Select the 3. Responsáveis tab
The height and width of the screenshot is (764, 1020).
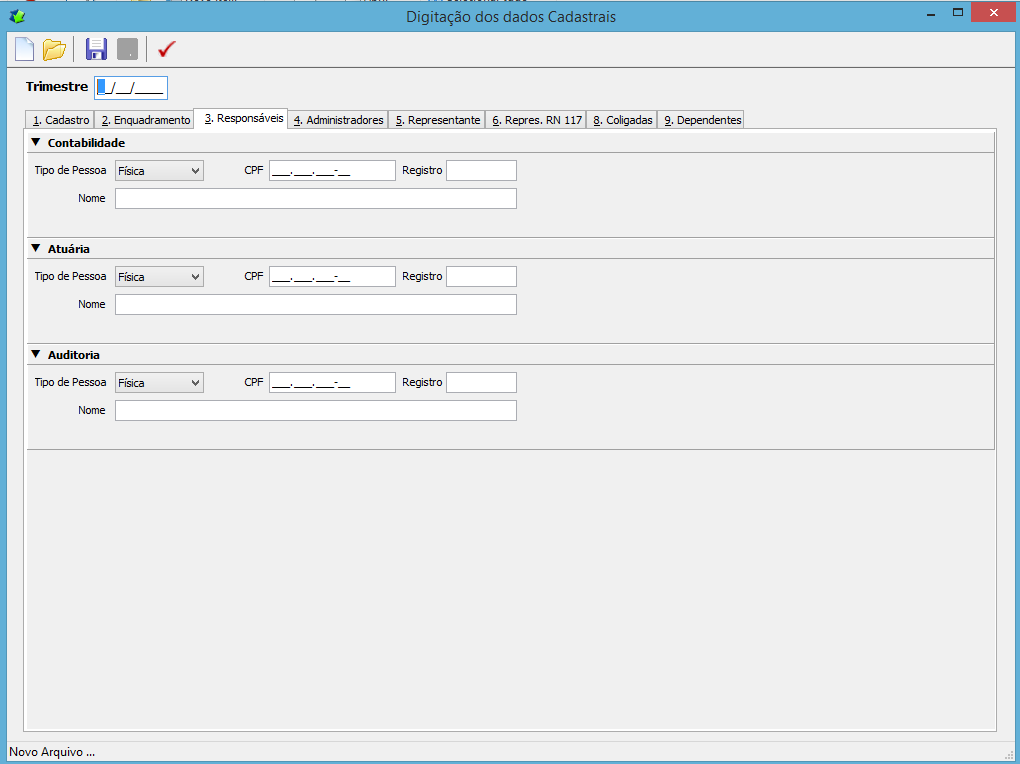(241, 118)
